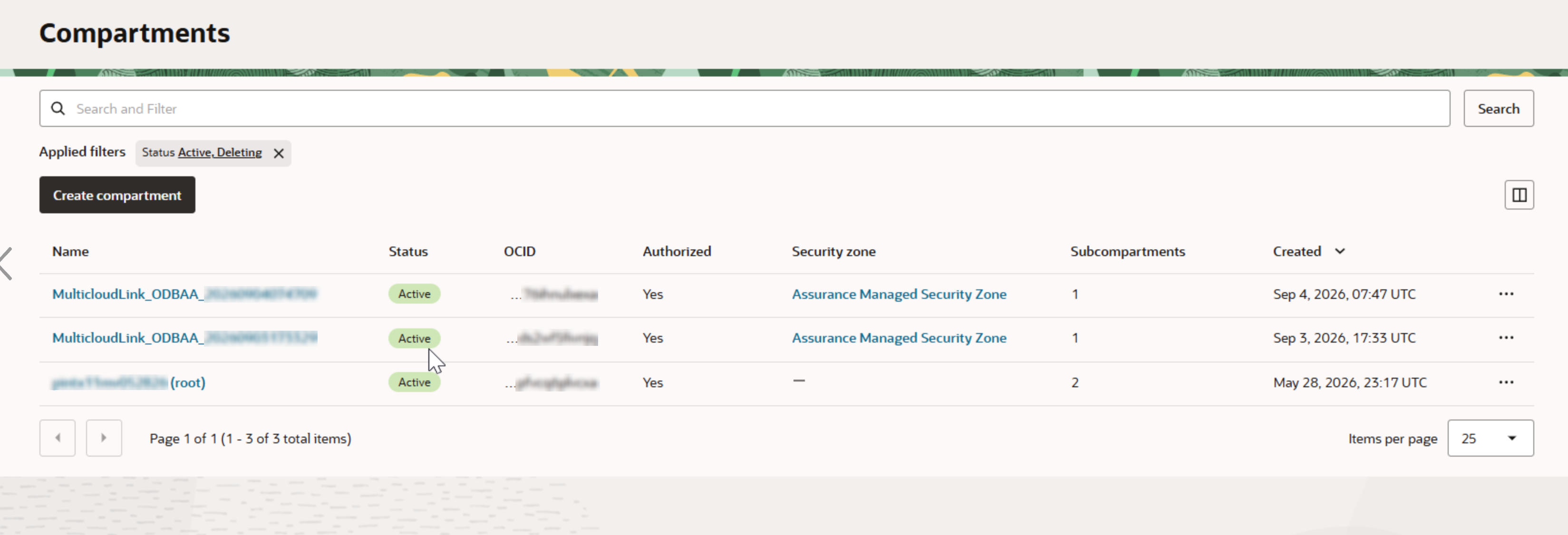Image resolution: width=1568 pixels, height=535 pixels.
Task: Open the Items per page dropdown
Action: click(x=1490, y=438)
